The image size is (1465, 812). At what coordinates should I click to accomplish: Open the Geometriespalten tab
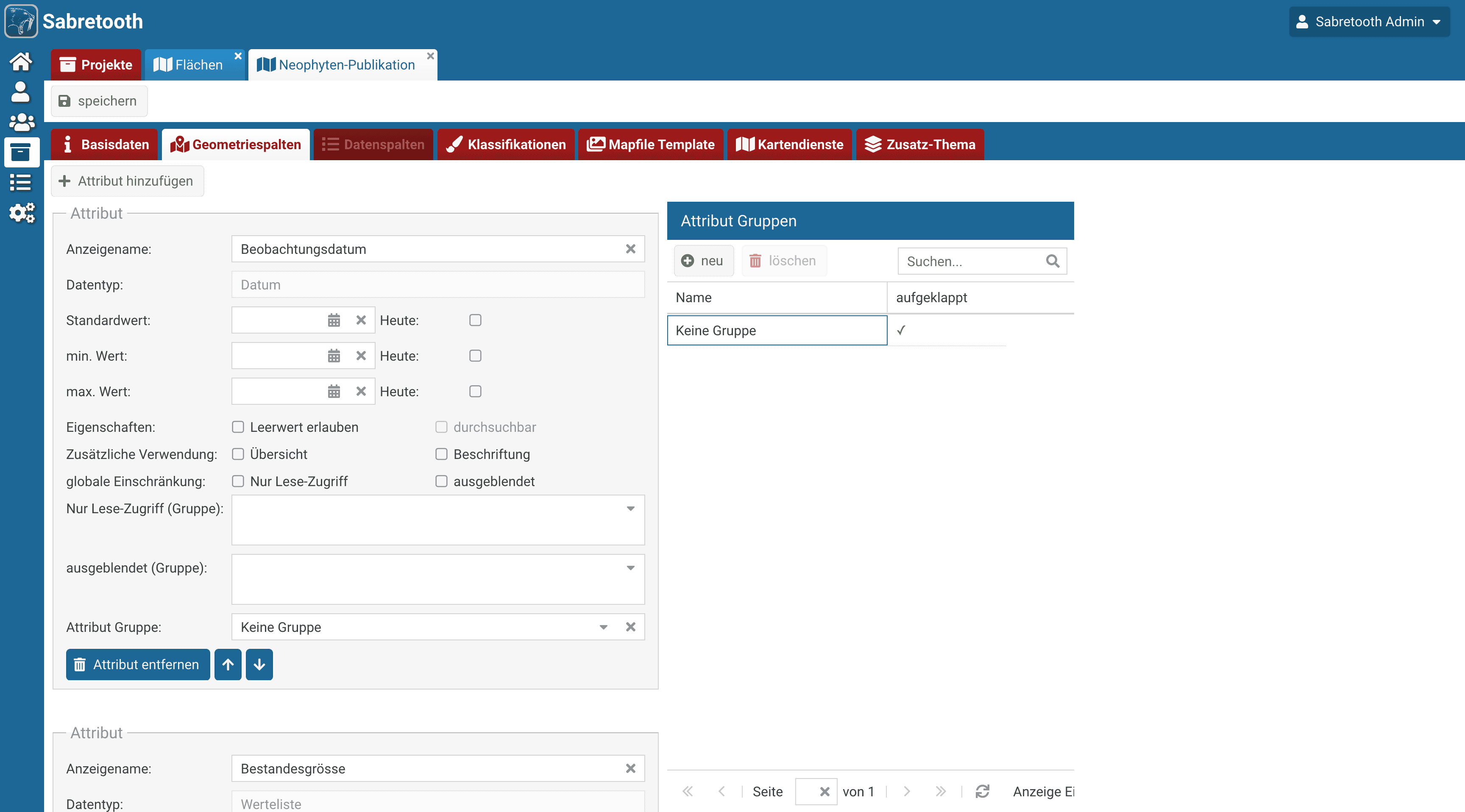pyautogui.click(x=236, y=145)
